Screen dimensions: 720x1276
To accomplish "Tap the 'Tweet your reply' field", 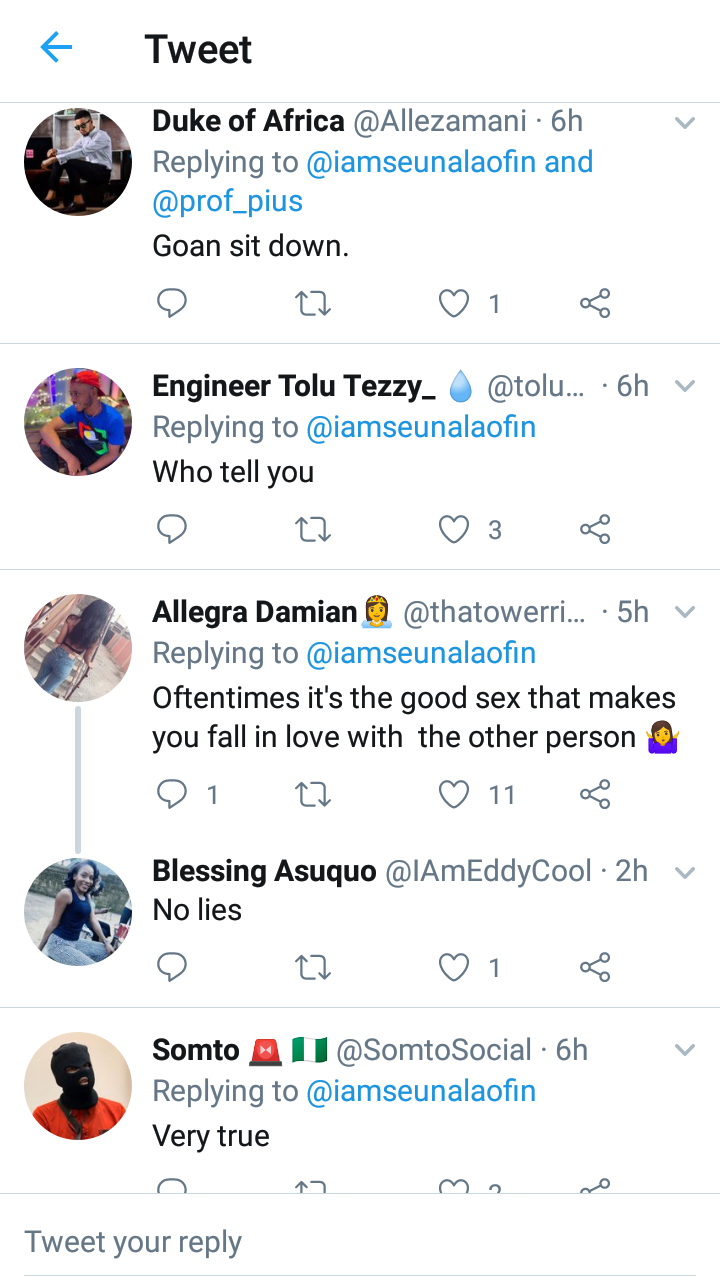I will coord(360,1242).
